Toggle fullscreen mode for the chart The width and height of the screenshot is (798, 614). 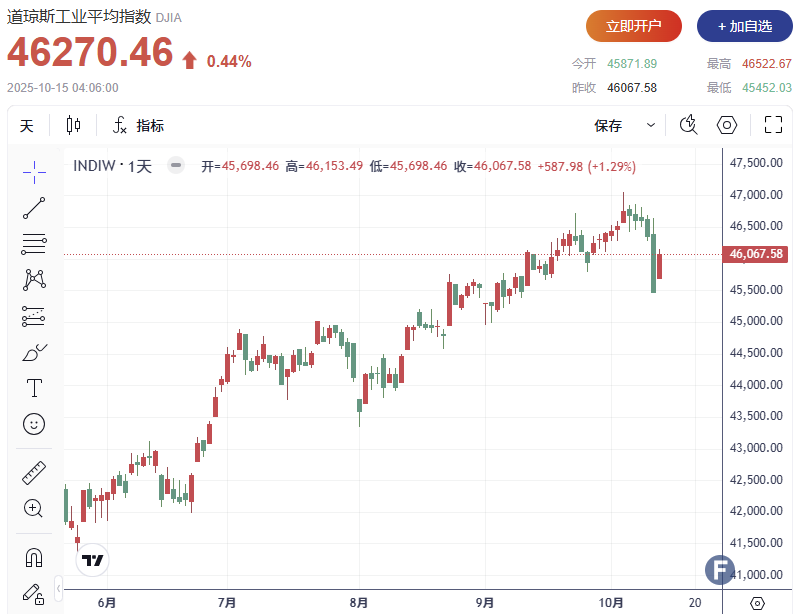click(x=773, y=125)
